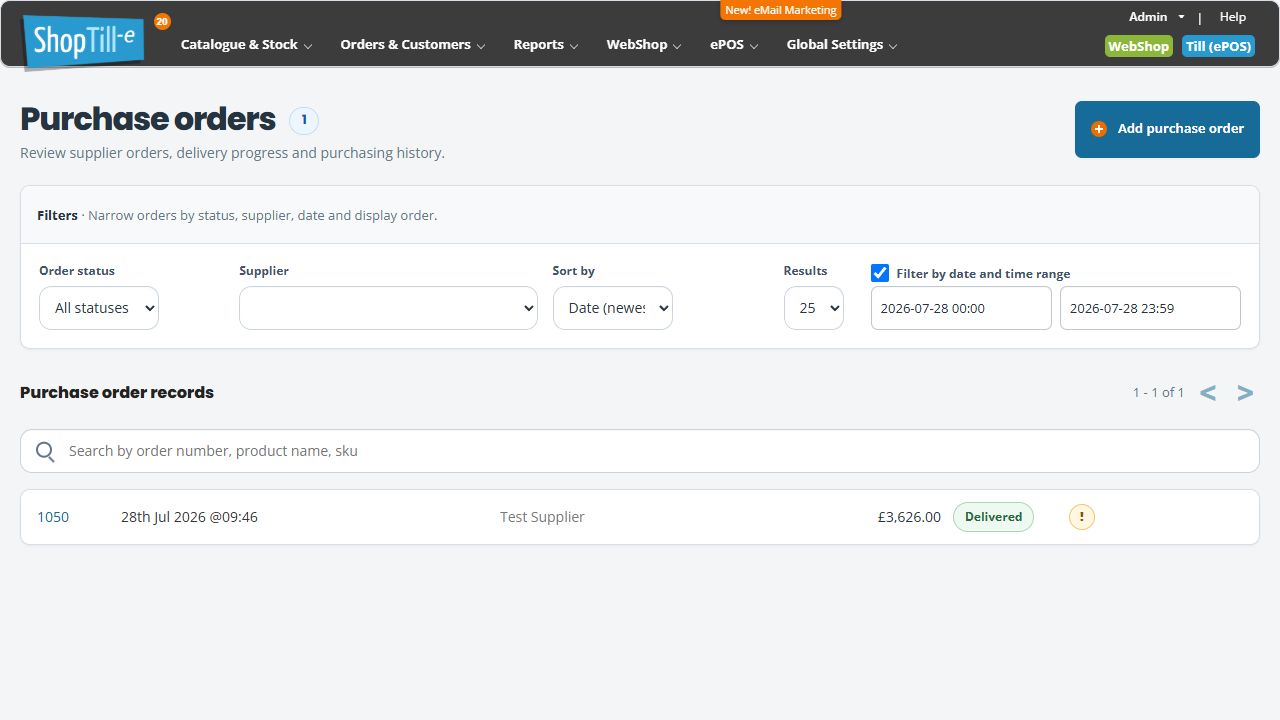Viewport: 1280px width, 720px height.
Task: Click the Delivered status badge
Action: pos(993,517)
